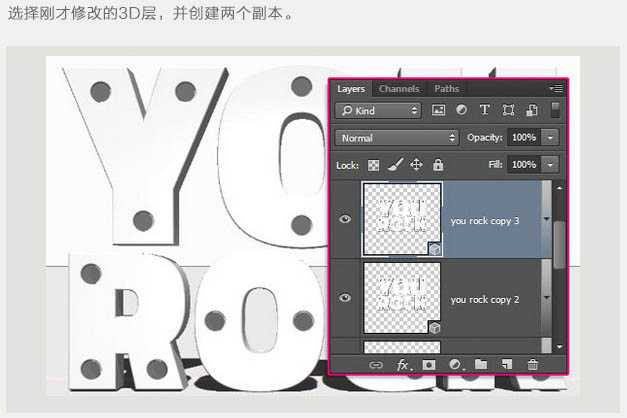
Task: Toggle lock transparent pixels
Action: pos(374,164)
